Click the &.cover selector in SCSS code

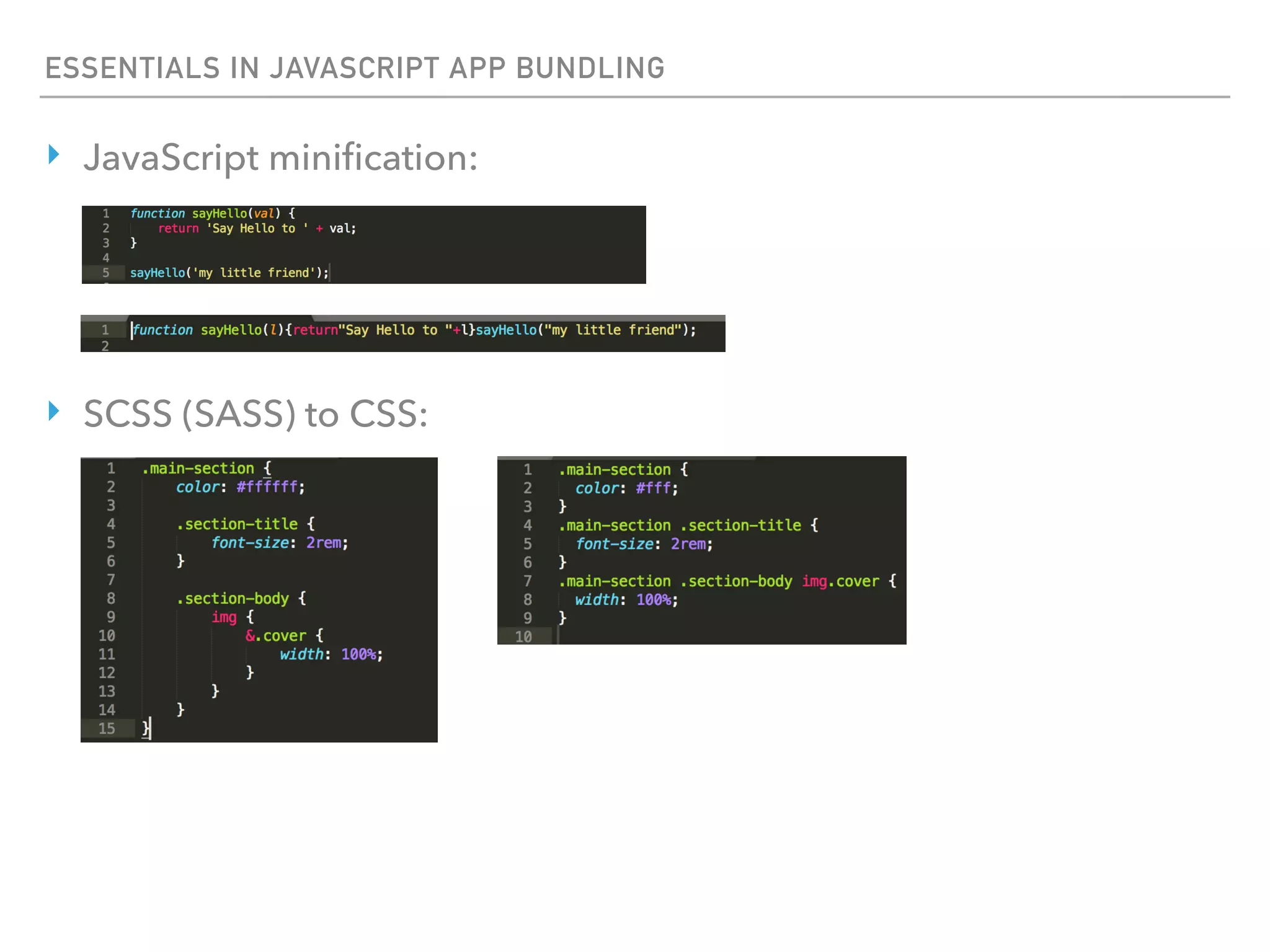276,636
